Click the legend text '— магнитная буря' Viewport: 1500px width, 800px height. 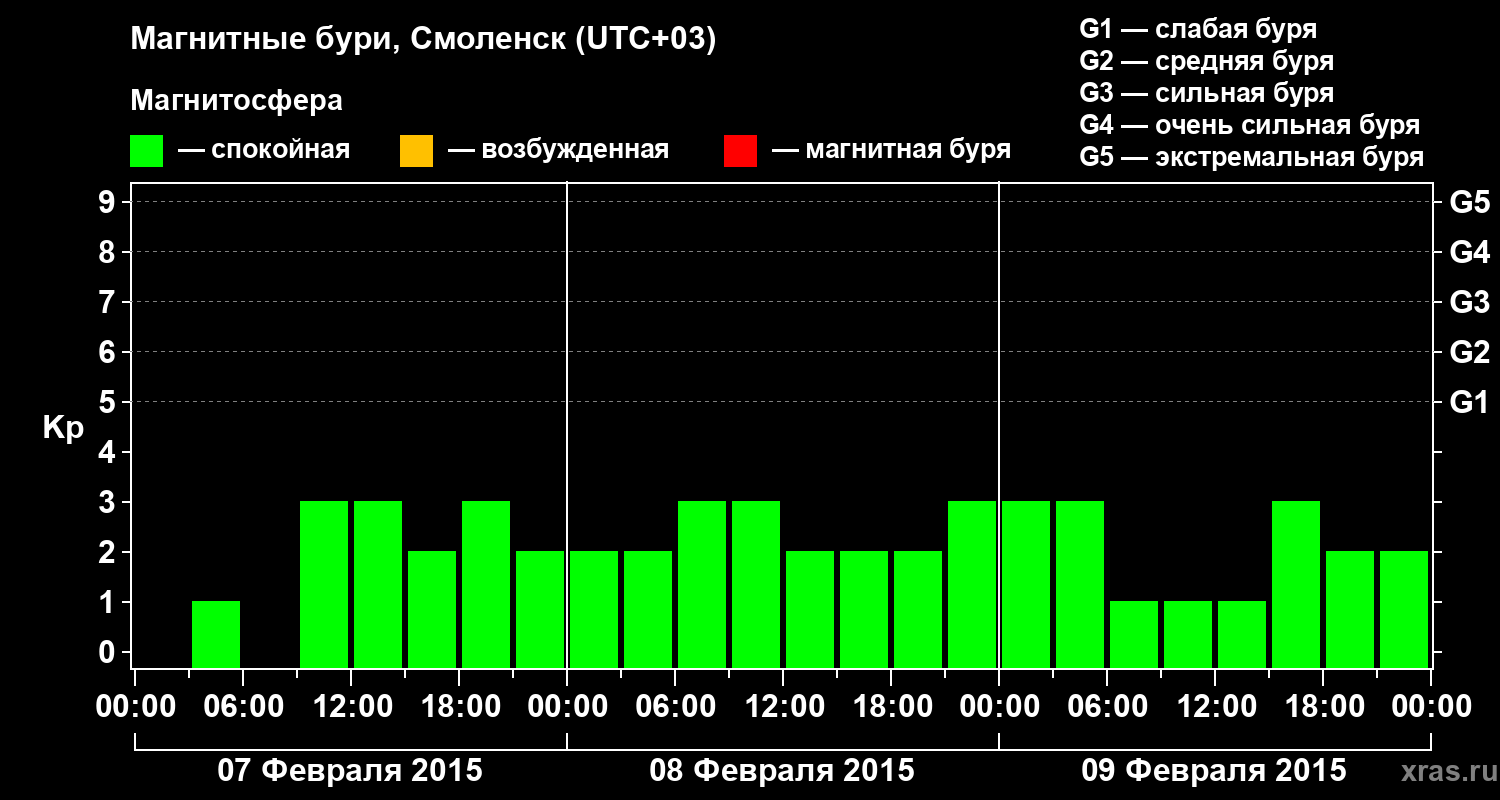[891, 151]
